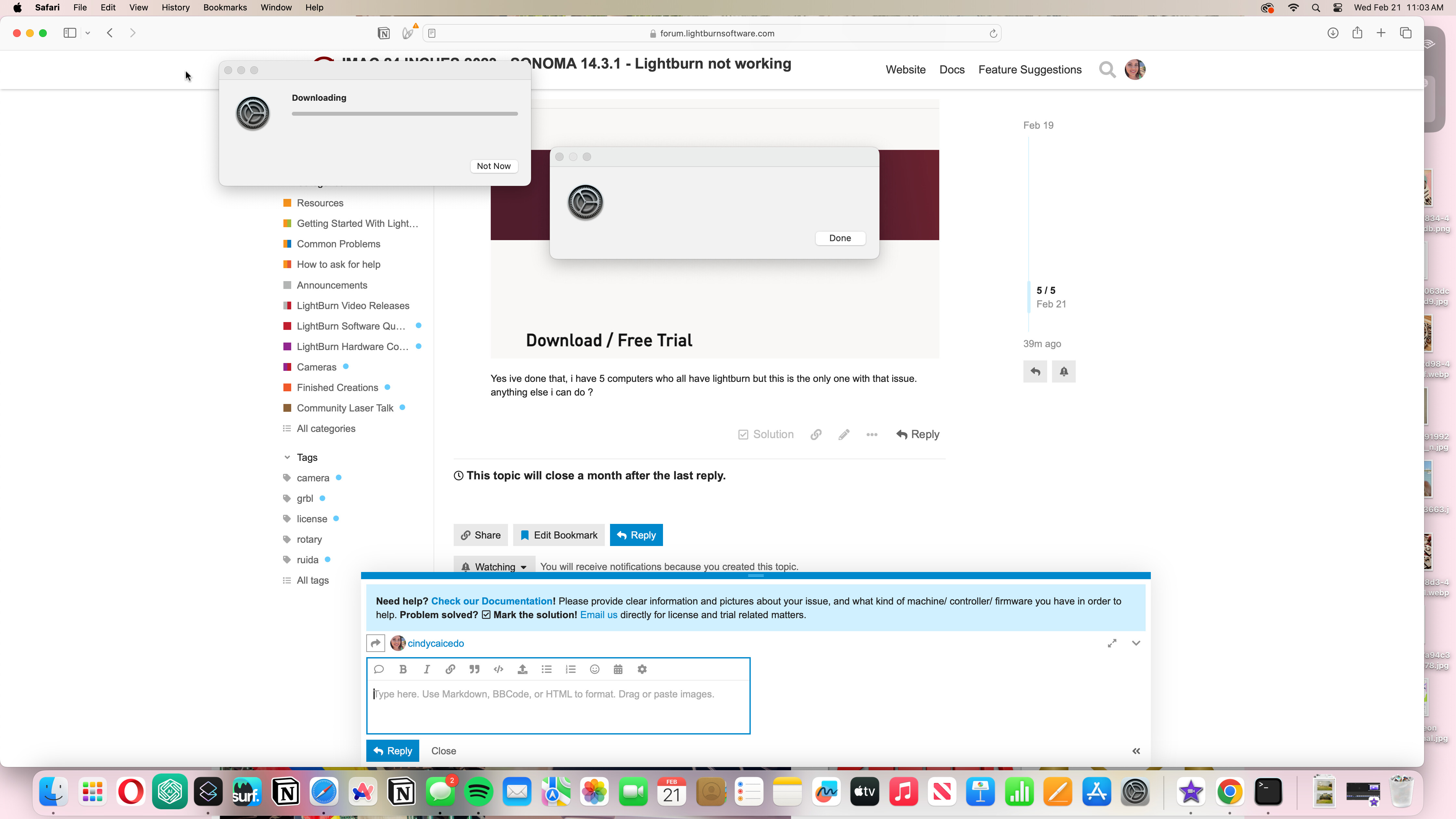Screen dimensions: 1456x819
Task: Click the forum search magnifier icon
Action: tap(1107, 70)
